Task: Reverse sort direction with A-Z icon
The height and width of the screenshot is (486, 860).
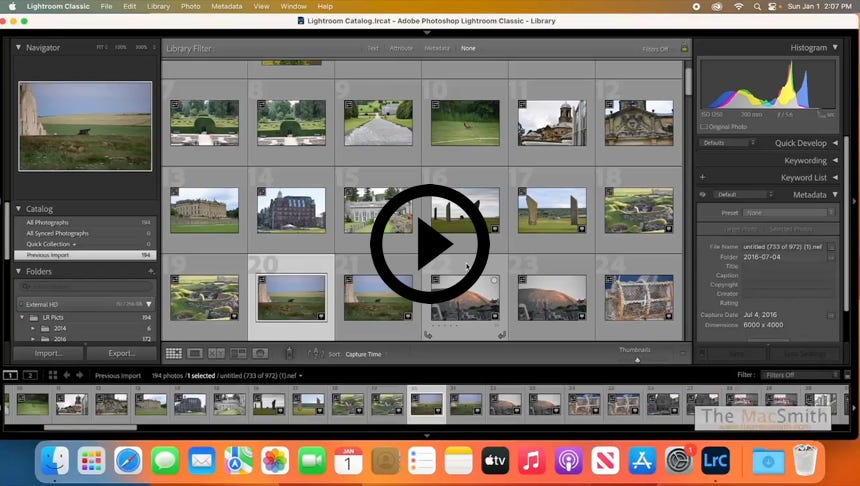Action: pos(315,353)
